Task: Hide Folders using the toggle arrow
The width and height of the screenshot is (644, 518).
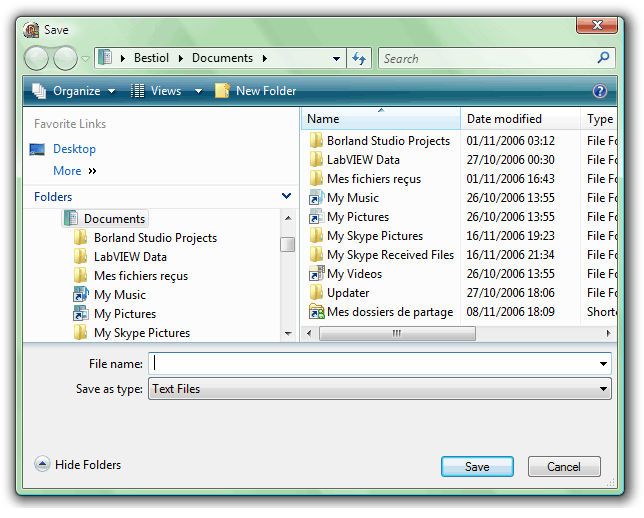Action: click(42, 464)
